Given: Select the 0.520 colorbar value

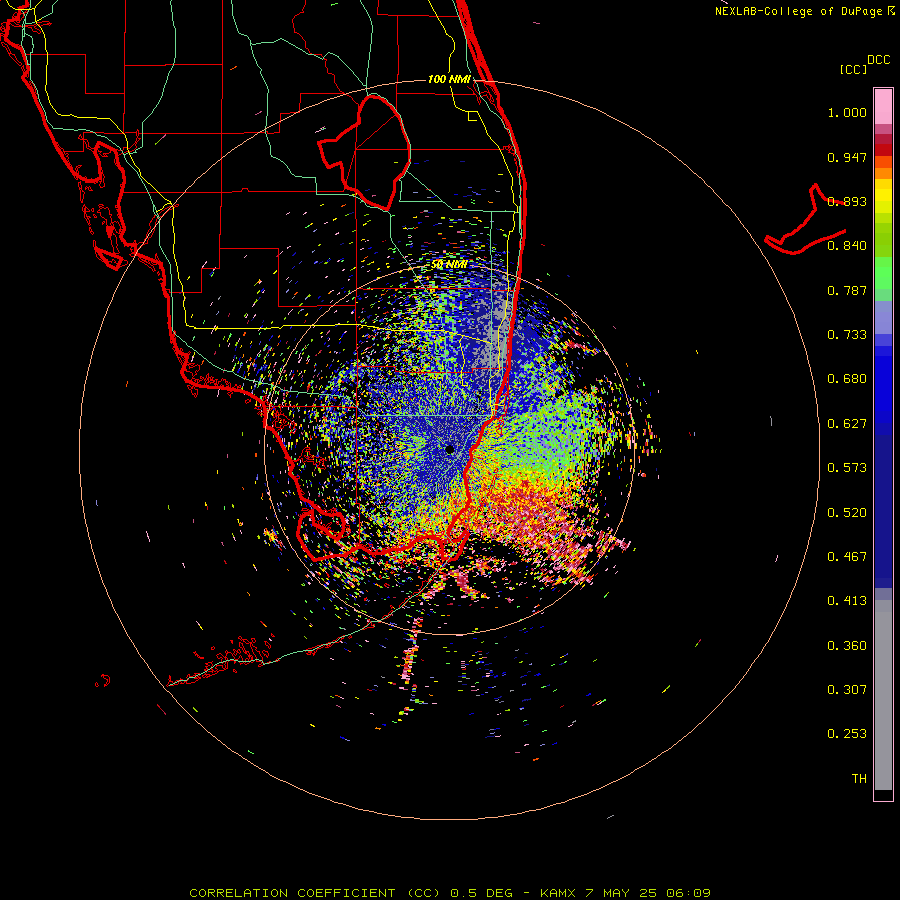Looking at the screenshot, I should click(x=847, y=513).
